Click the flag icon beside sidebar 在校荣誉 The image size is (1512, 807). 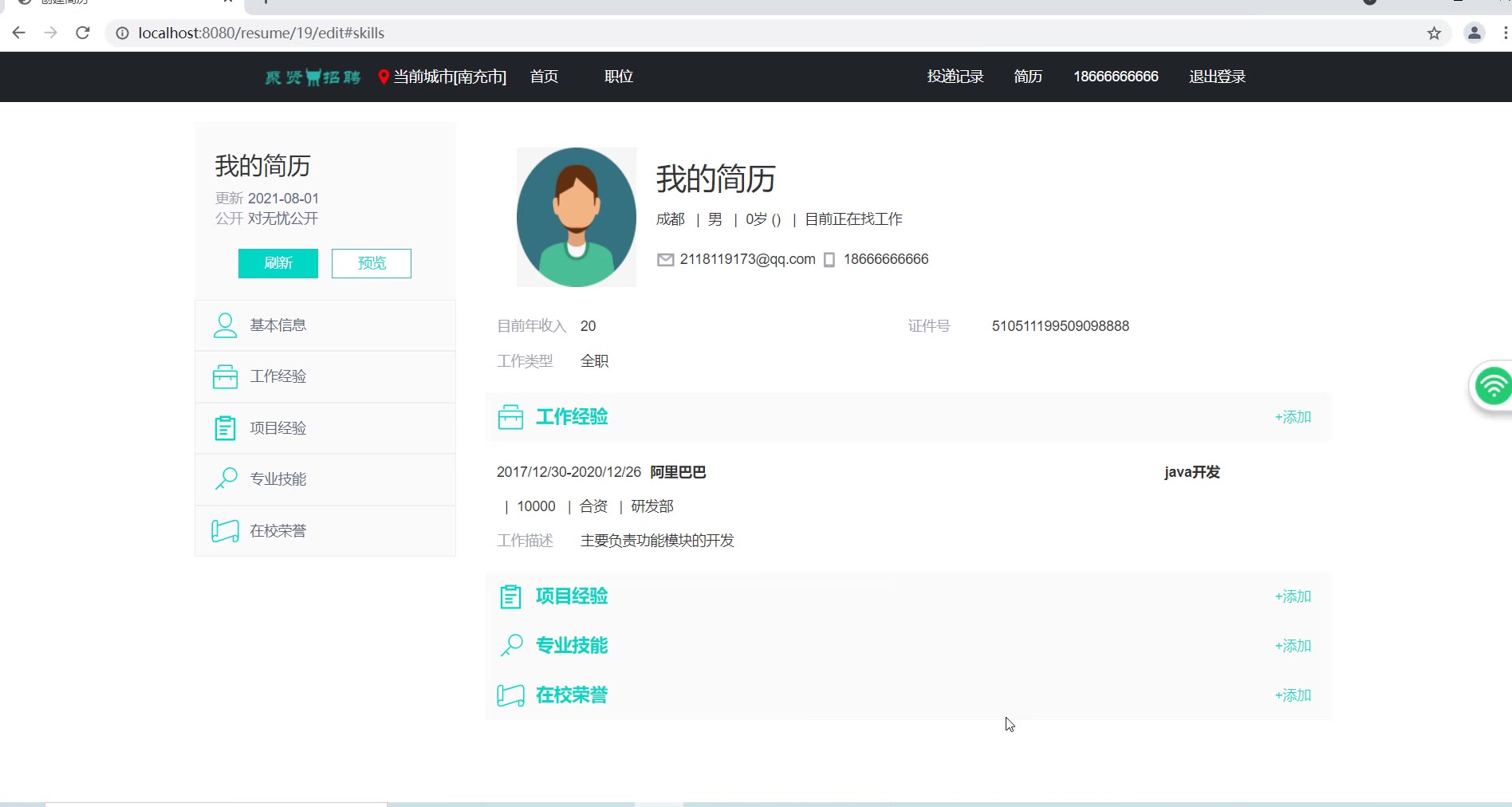click(226, 531)
